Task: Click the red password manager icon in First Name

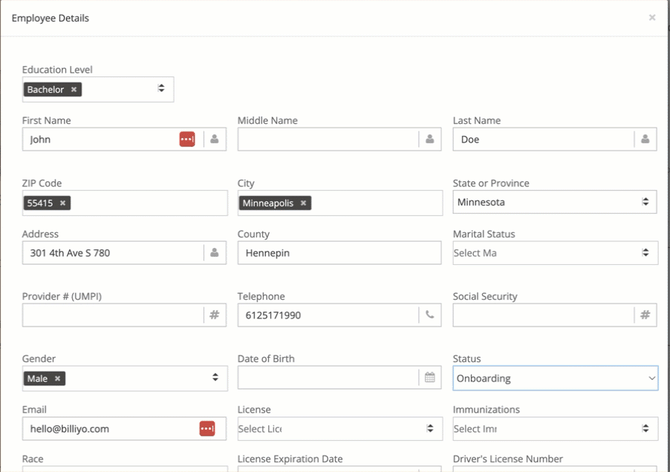Action: [187, 140]
